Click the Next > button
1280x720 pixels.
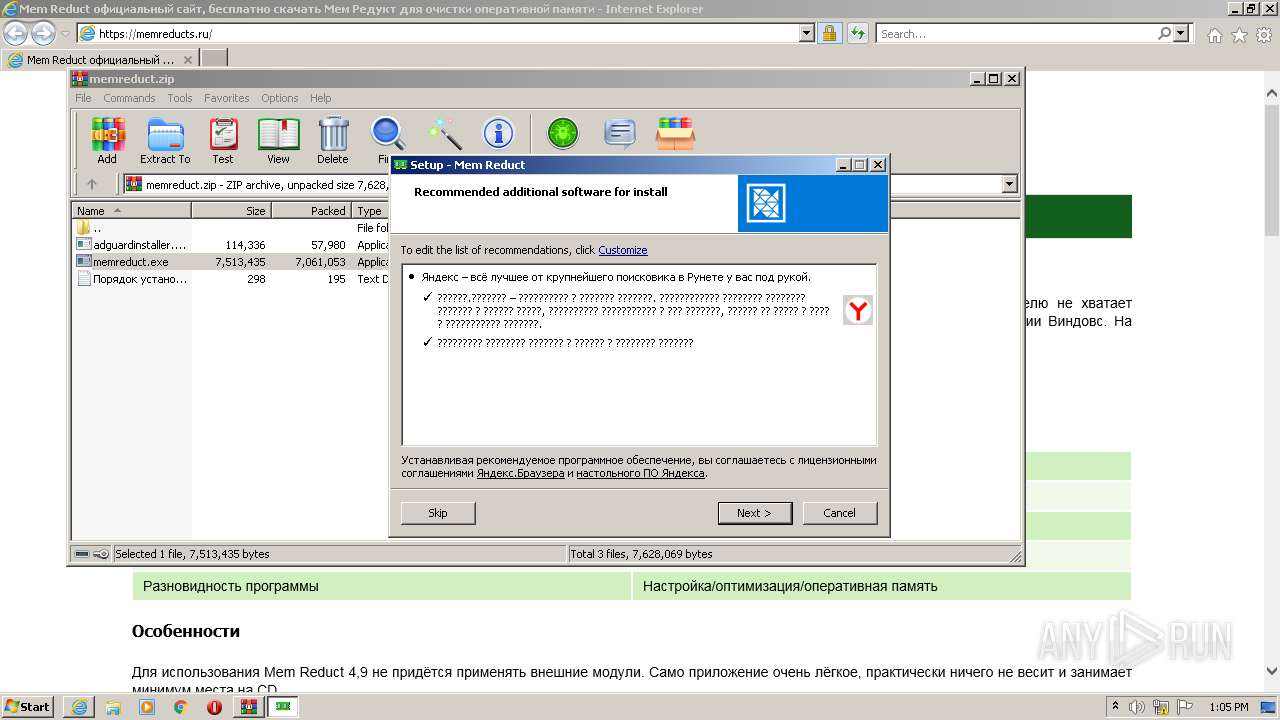click(x=754, y=513)
